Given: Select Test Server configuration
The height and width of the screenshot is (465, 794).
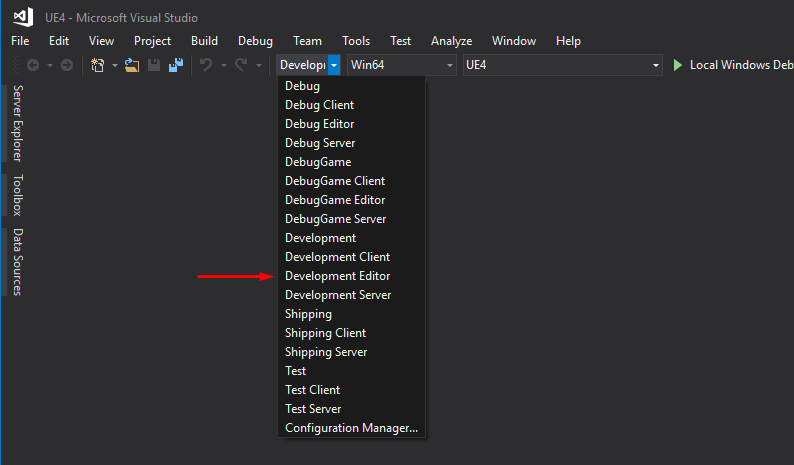Looking at the screenshot, I should 351,409.
